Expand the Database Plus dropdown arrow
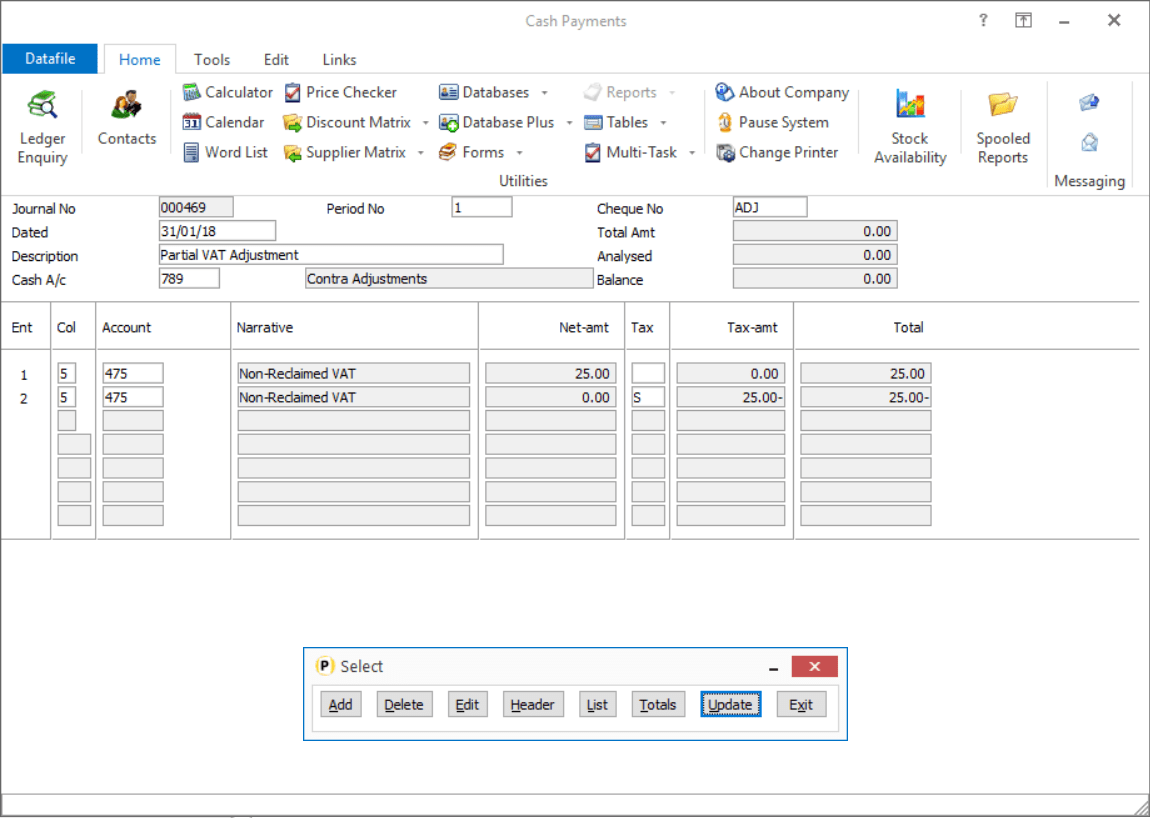1150x818 pixels. pyautogui.click(x=569, y=123)
